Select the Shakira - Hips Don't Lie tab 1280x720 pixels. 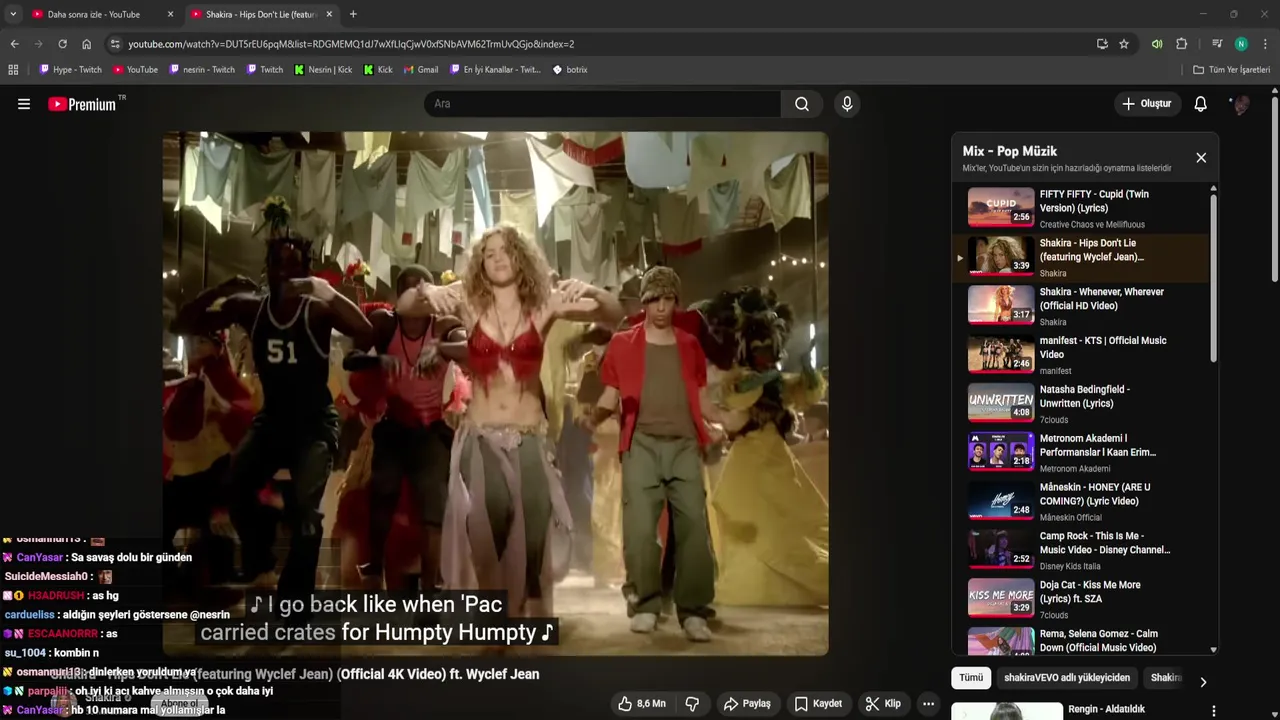[261, 14]
